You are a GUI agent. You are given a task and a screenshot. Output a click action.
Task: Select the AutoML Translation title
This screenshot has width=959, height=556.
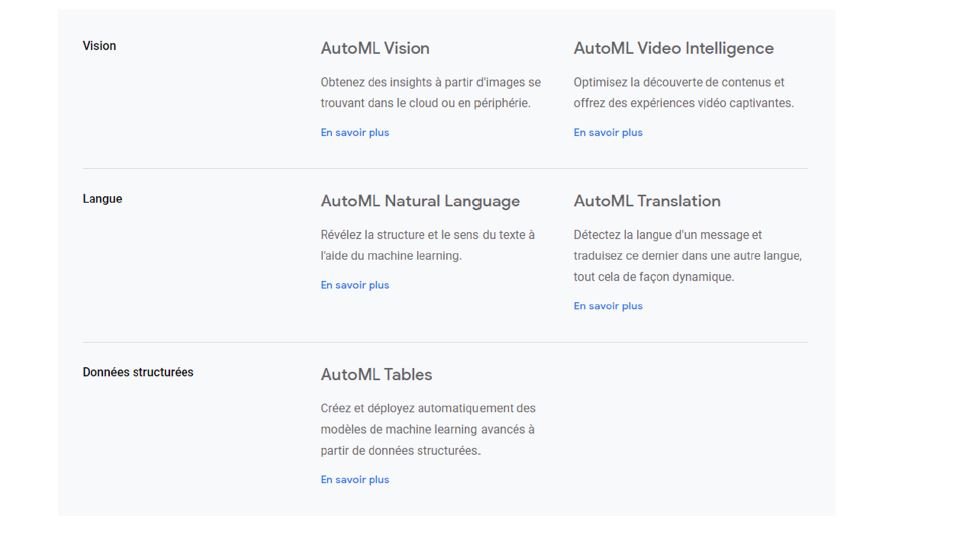click(647, 201)
